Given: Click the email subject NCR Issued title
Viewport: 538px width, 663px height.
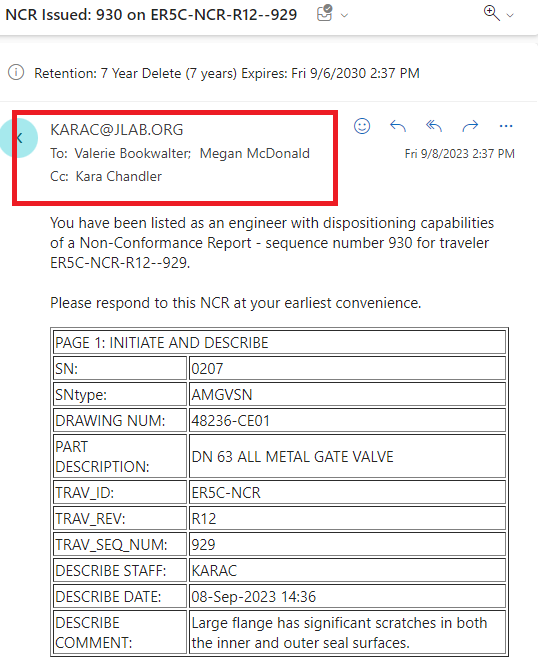Looking at the screenshot, I should [x=151, y=15].
